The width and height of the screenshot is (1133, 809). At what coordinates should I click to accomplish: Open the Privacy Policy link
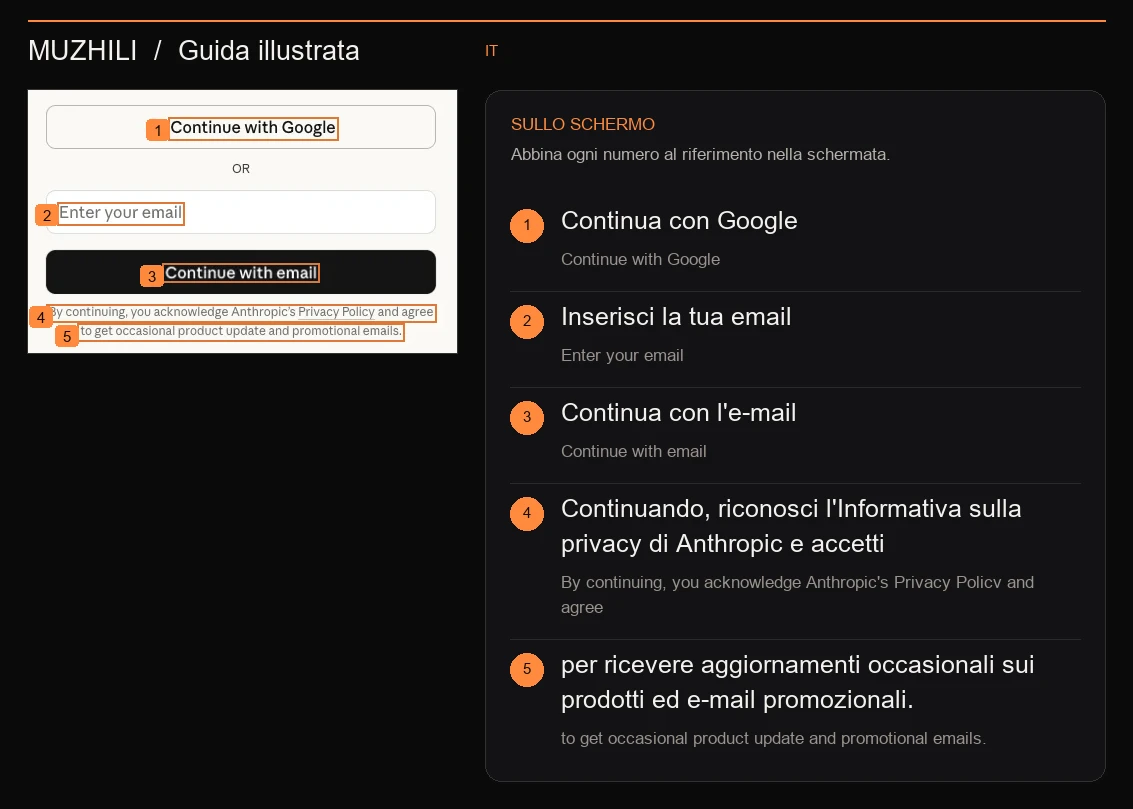pos(336,312)
